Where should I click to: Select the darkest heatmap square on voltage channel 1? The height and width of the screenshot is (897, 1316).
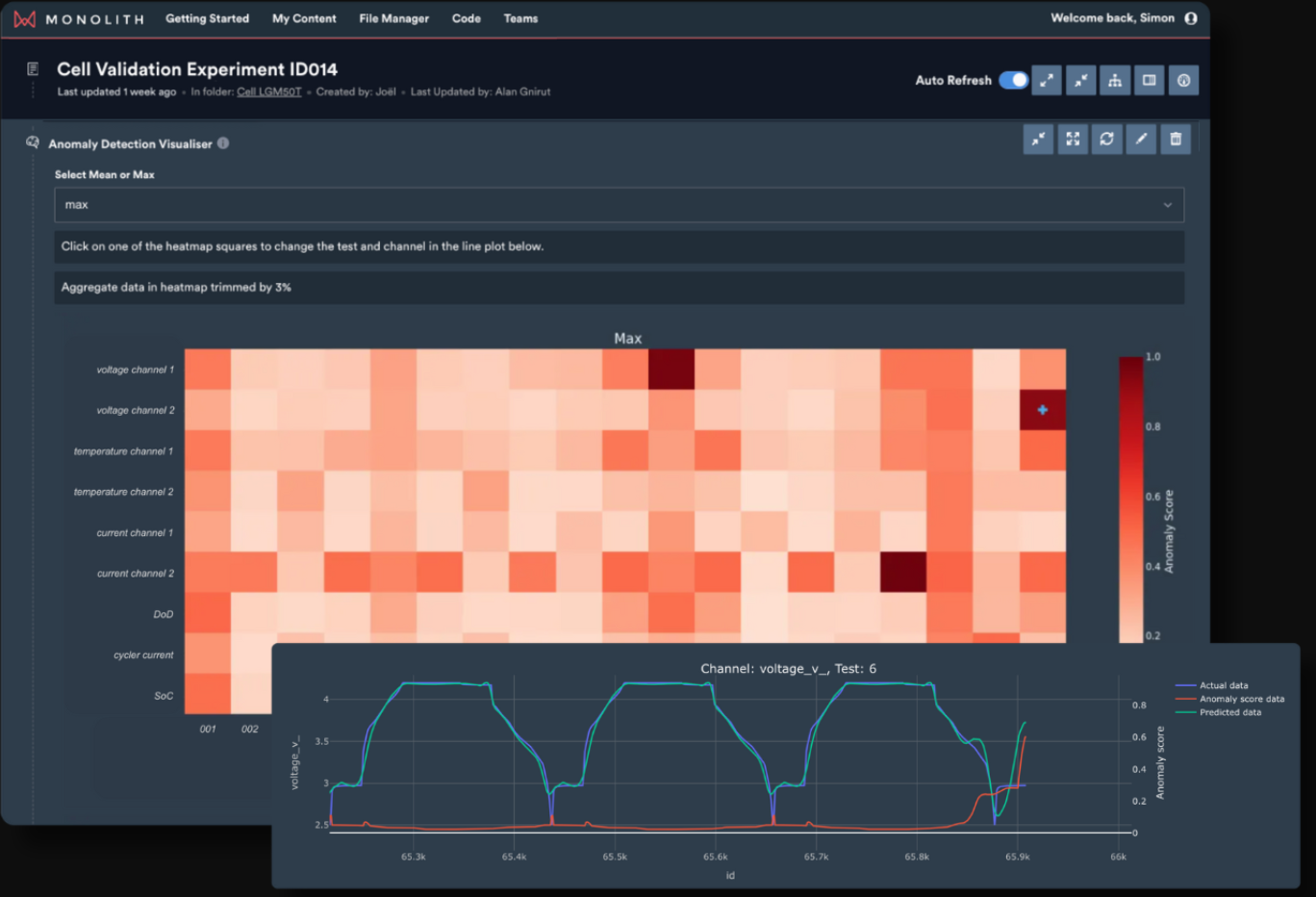tap(671, 370)
